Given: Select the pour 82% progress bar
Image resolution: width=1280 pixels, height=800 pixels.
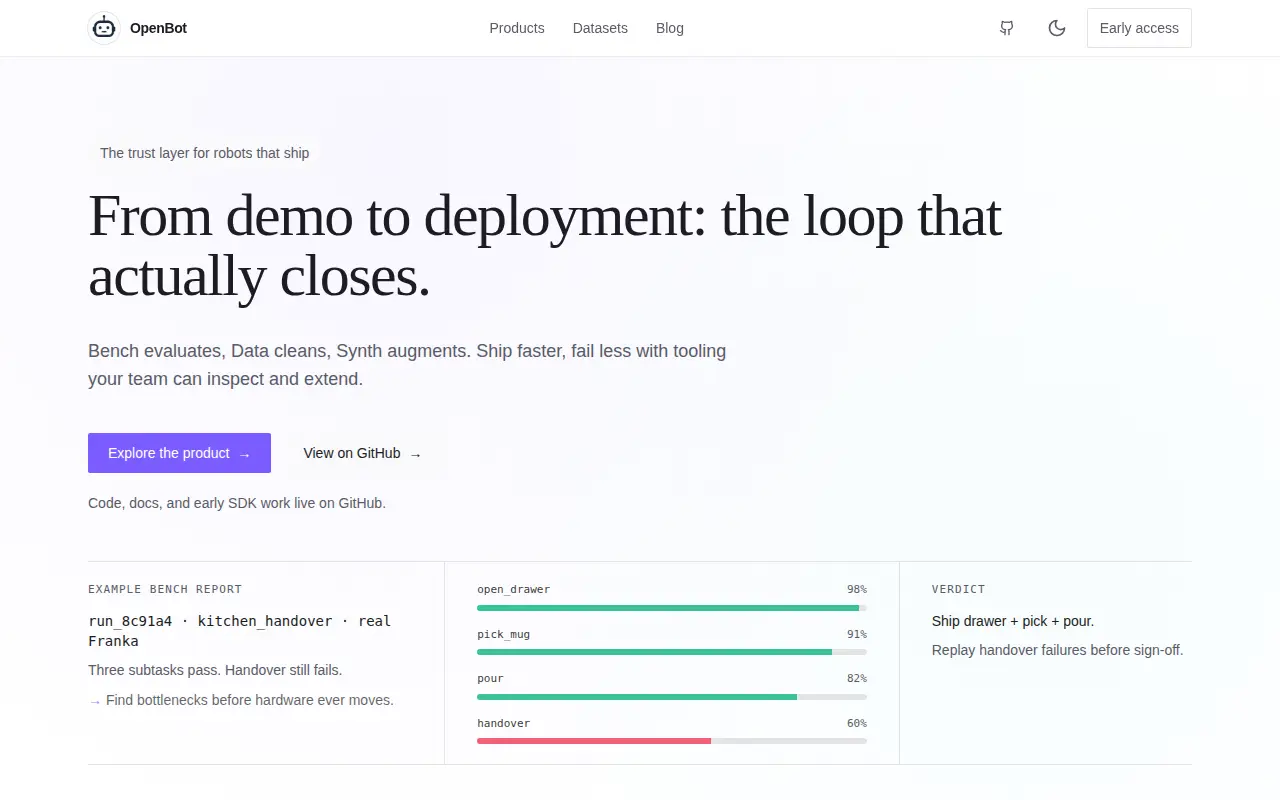Looking at the screenshot, I should [x=672, y=697].
